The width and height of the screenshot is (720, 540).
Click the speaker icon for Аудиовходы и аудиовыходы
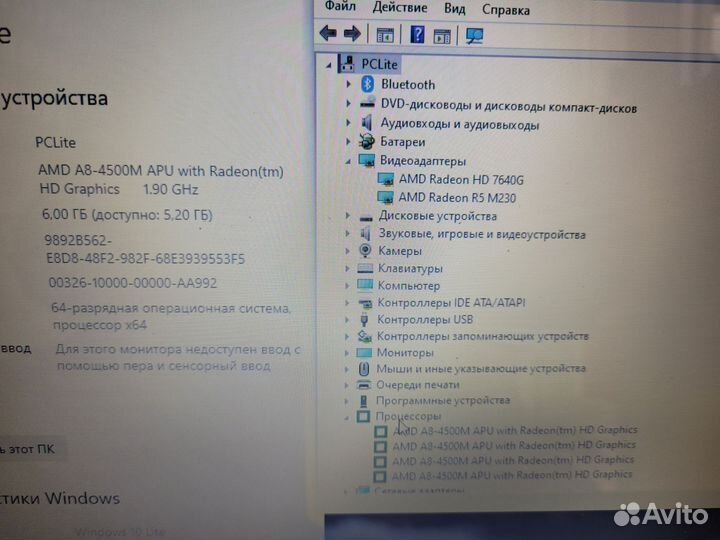coord(366,123)
